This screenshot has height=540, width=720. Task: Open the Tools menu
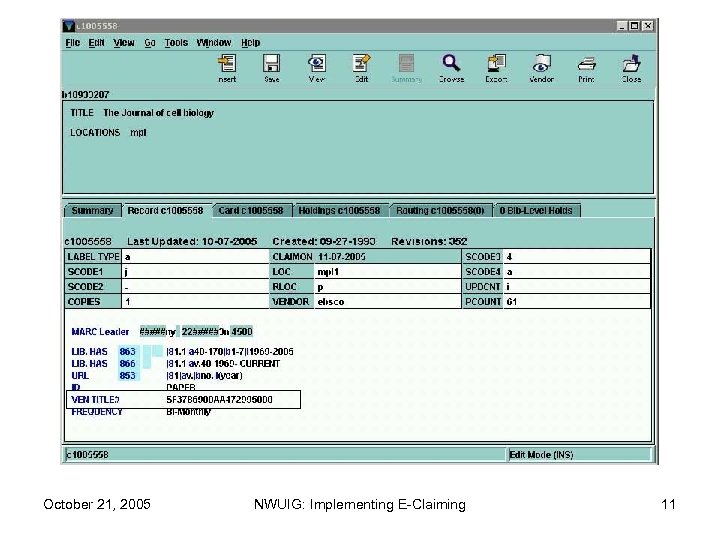(x=176, y=43)
